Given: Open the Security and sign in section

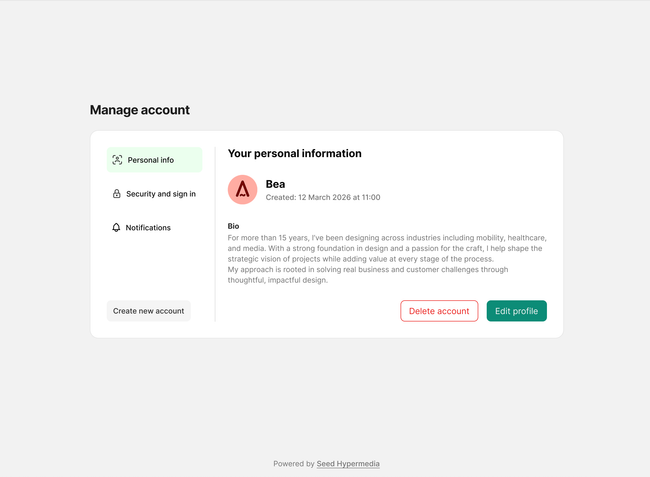Looking at the screenshot, I should pyautogui.click(x=161, y=194).
